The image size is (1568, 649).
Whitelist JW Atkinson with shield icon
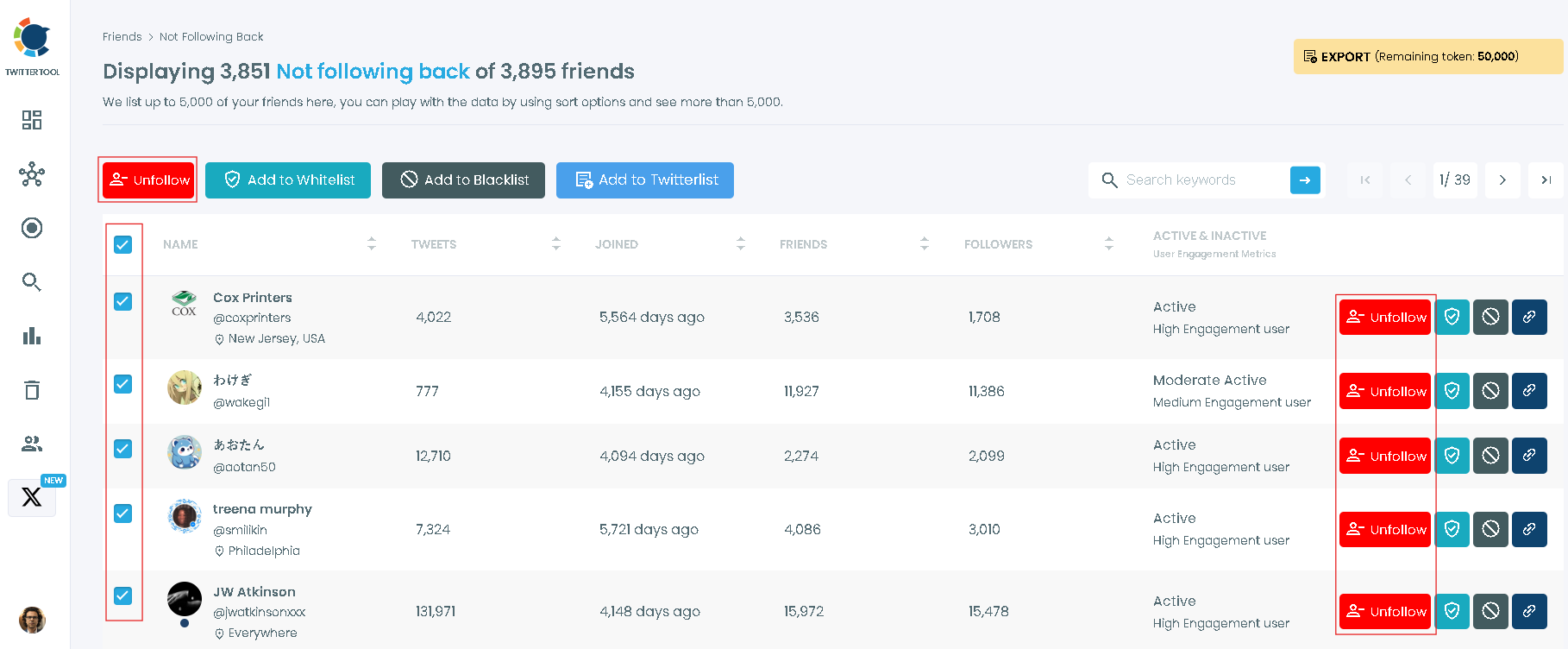(x=1452, y=611)
